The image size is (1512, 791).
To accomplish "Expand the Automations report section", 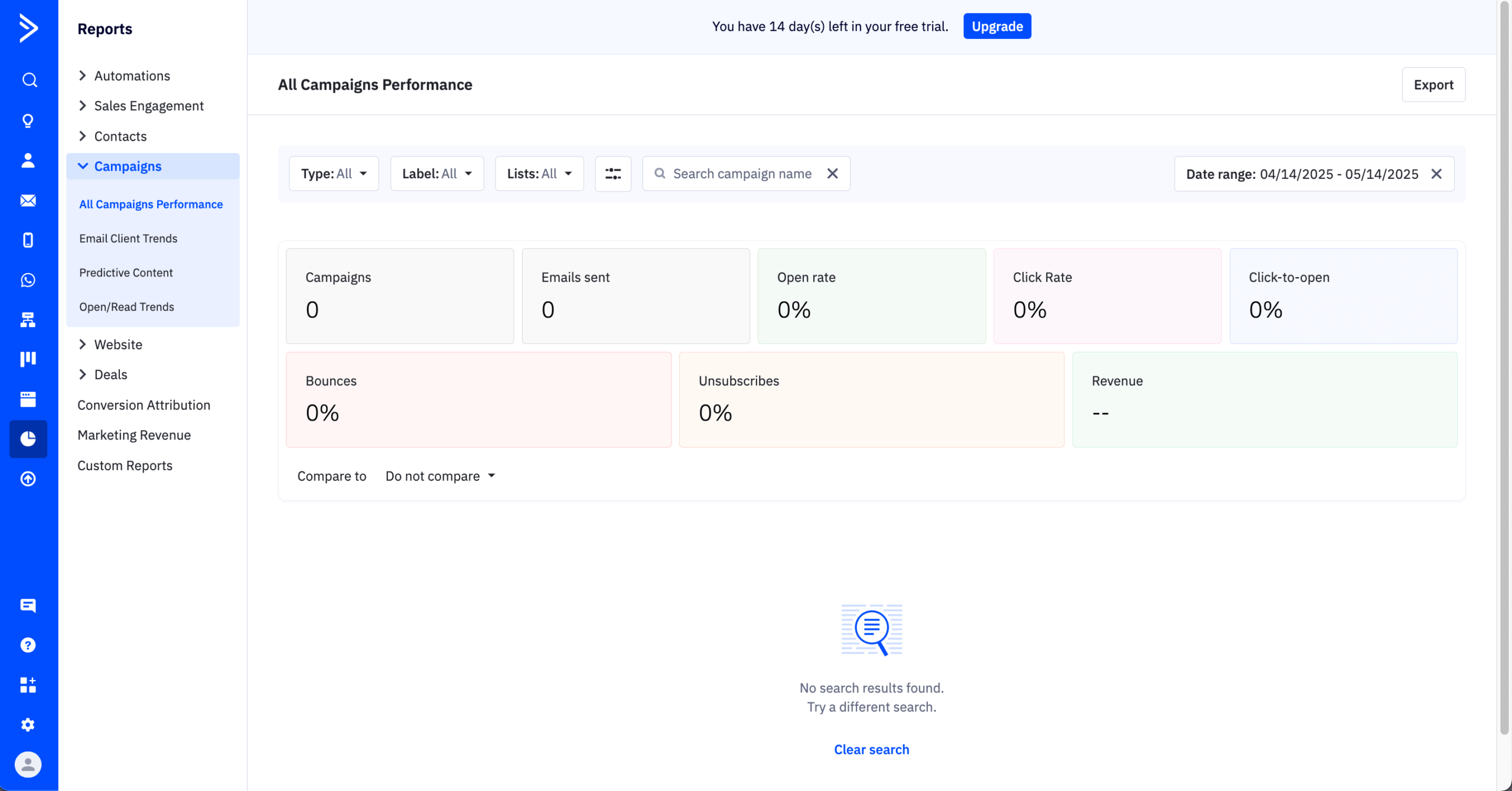I will coord(124,76).
